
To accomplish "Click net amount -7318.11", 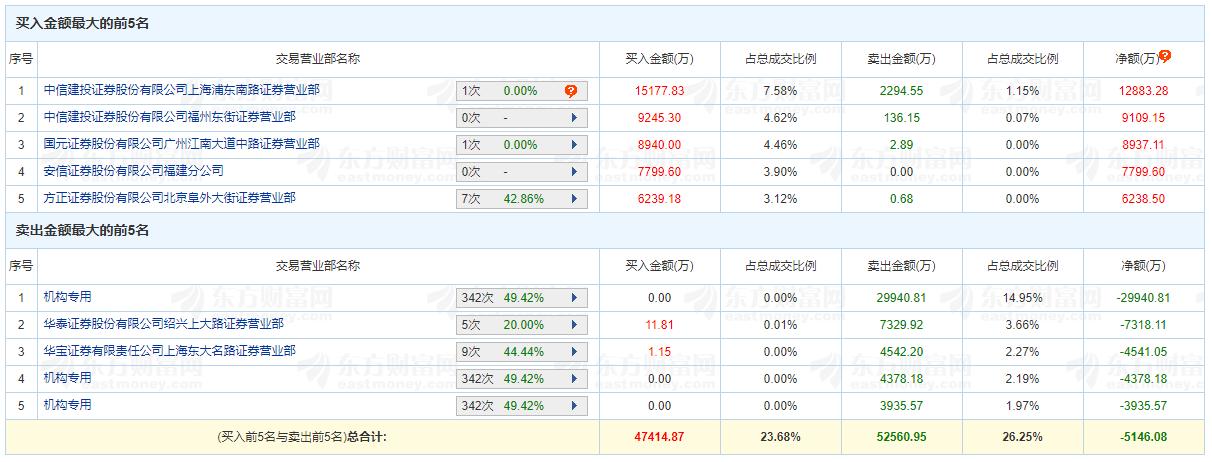I will pyautogui.click(x=1144, y=325).
